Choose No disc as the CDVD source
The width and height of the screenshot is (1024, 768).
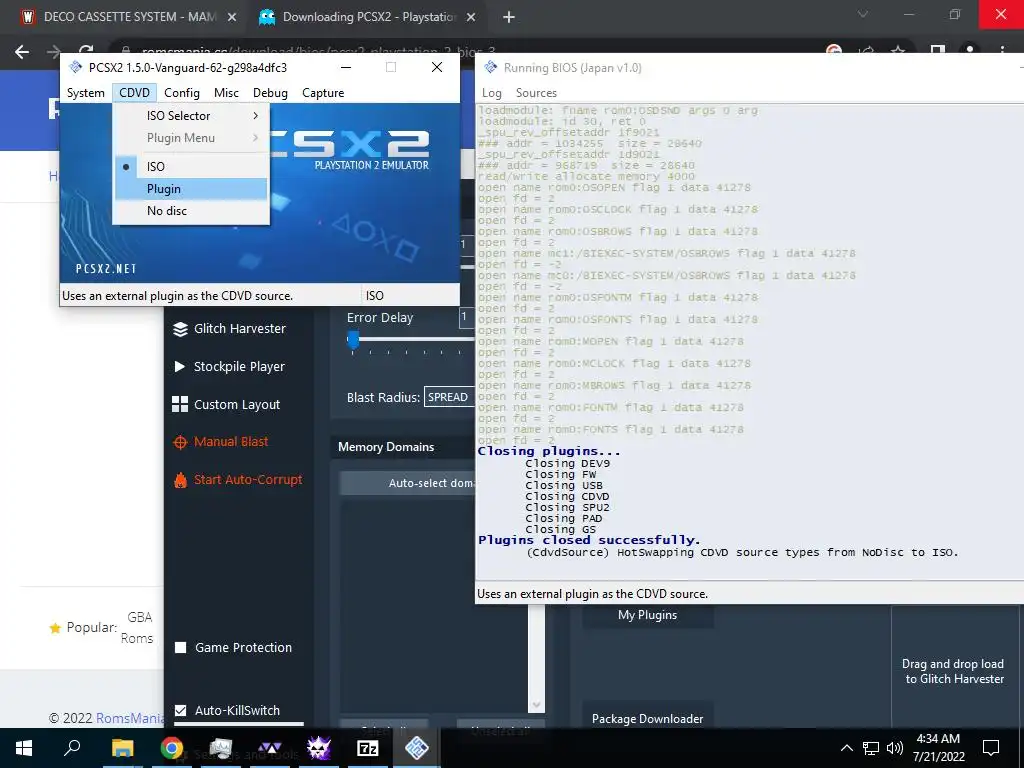pyautogui.click(x=191, y=211)
